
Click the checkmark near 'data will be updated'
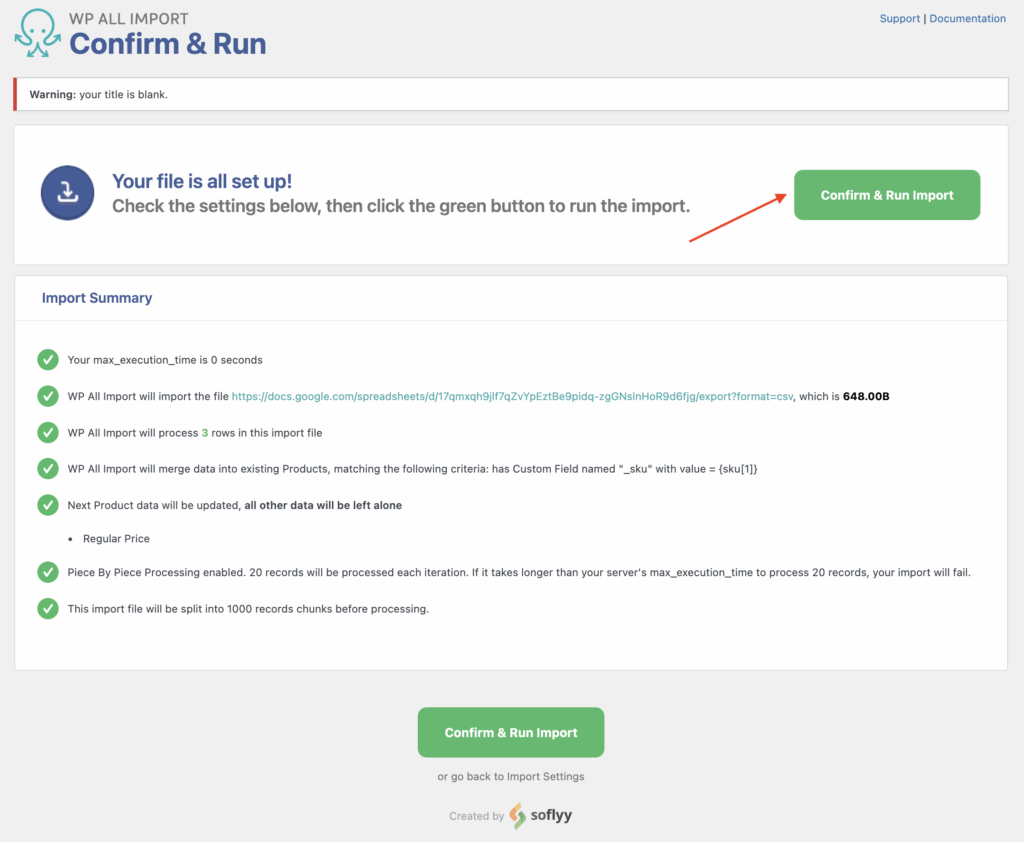[48, 504]
